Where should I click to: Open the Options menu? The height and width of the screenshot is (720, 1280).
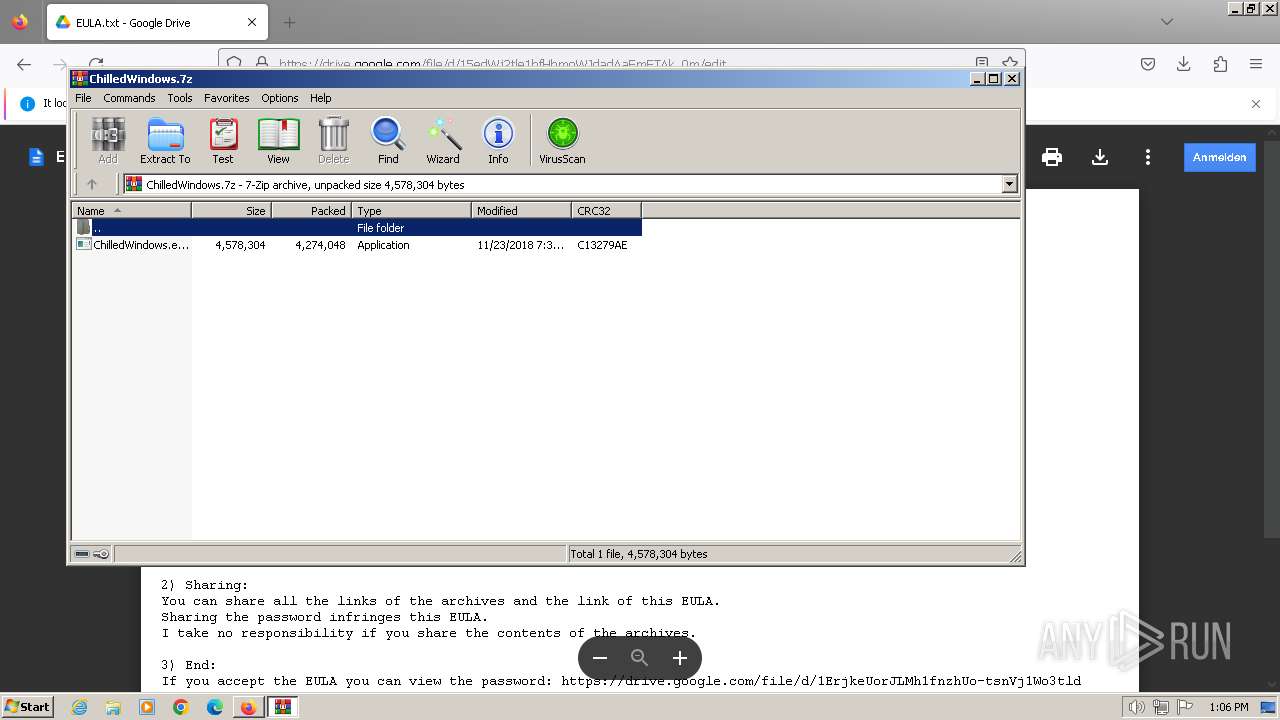coord(280,98)
